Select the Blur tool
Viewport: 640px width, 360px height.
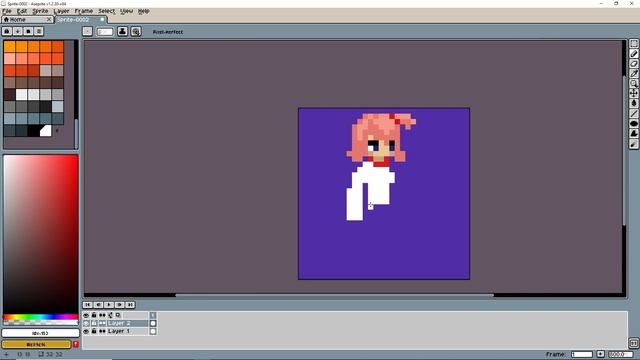pyautogui.click(x=634, y=144)
